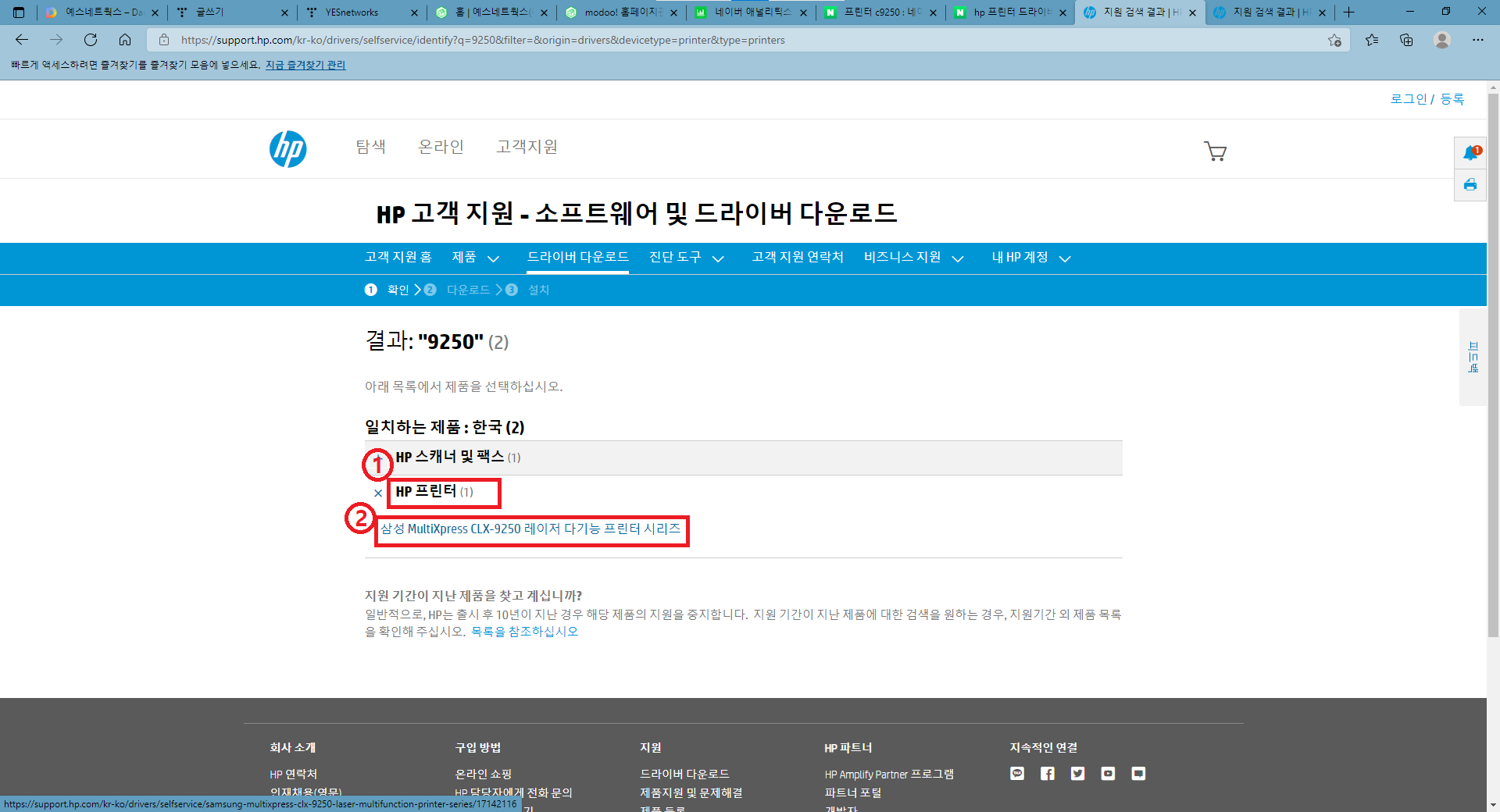Collapse the HP 프린터 category with X

[378, 493]
